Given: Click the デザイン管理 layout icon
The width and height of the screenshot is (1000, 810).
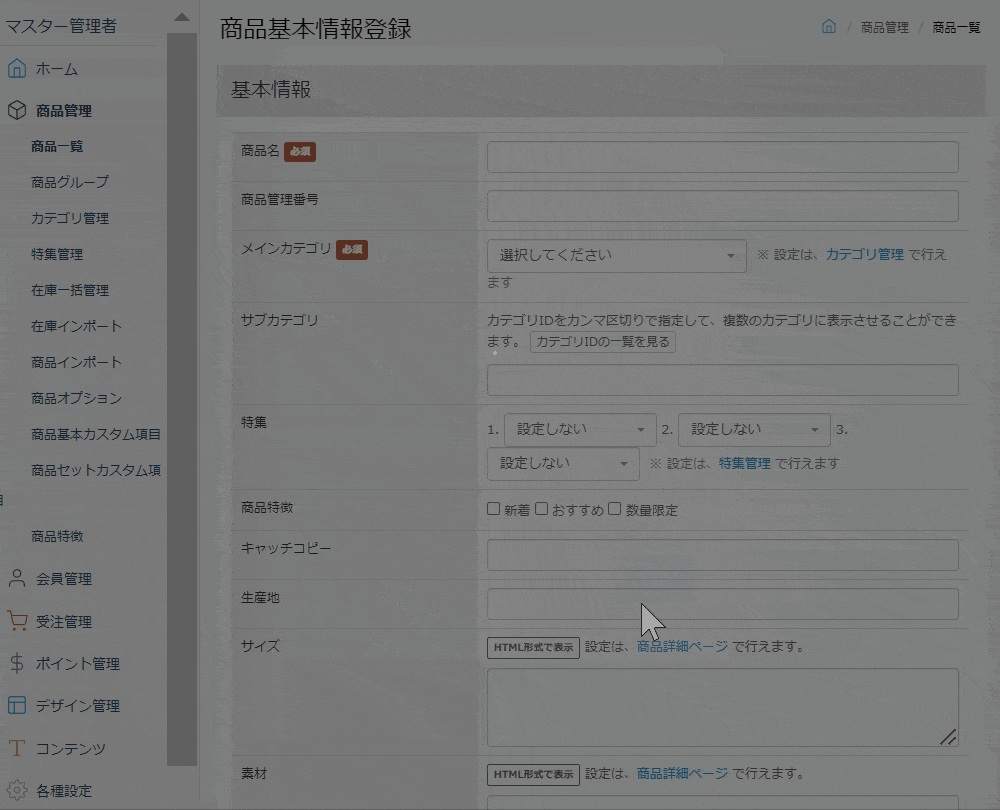Looking at the screenshot, I should [x=17, y=705].
